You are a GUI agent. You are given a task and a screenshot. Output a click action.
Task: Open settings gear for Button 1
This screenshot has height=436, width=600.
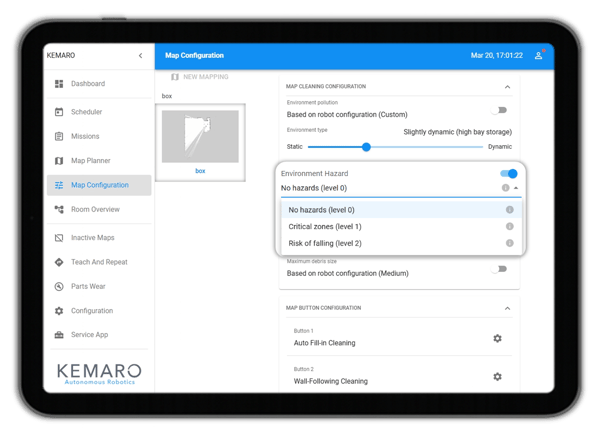coord(497,338)
